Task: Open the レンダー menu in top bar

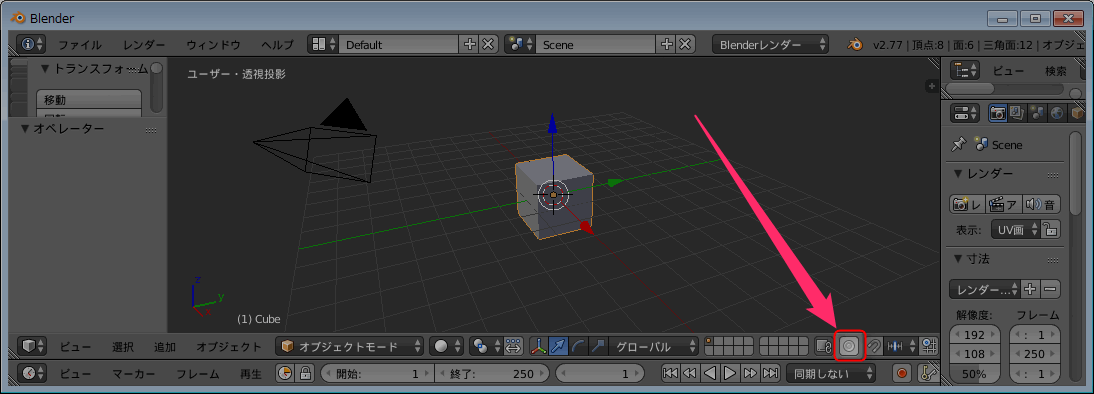Action: tap(144, 45)
